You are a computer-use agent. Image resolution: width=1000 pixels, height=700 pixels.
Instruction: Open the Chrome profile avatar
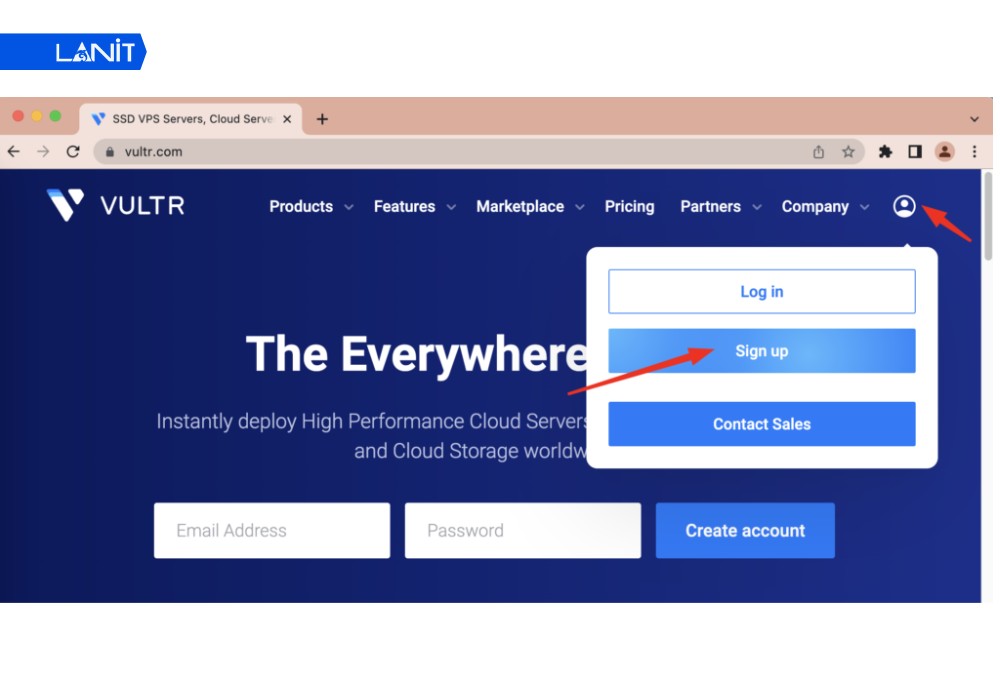click(944, 152)
